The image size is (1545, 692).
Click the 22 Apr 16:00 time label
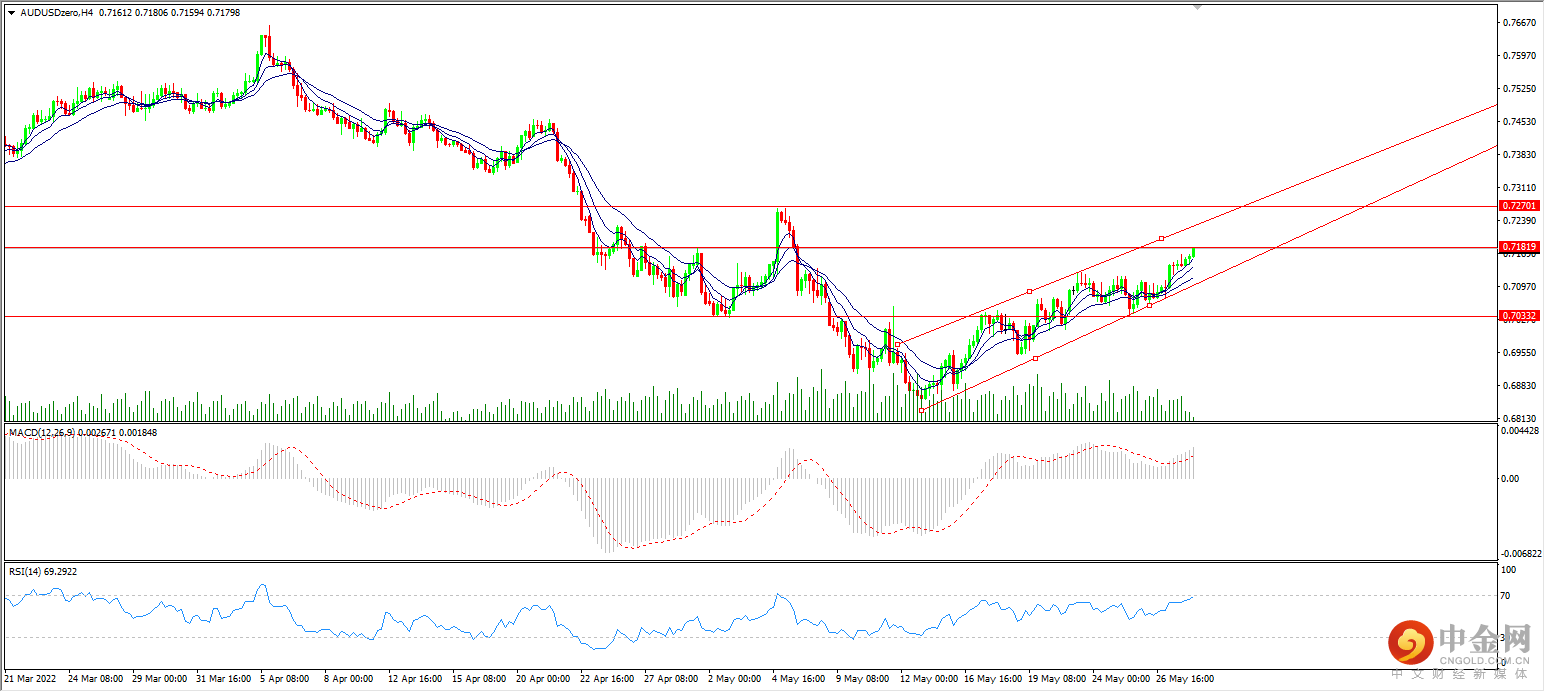(x=605, y=679)
